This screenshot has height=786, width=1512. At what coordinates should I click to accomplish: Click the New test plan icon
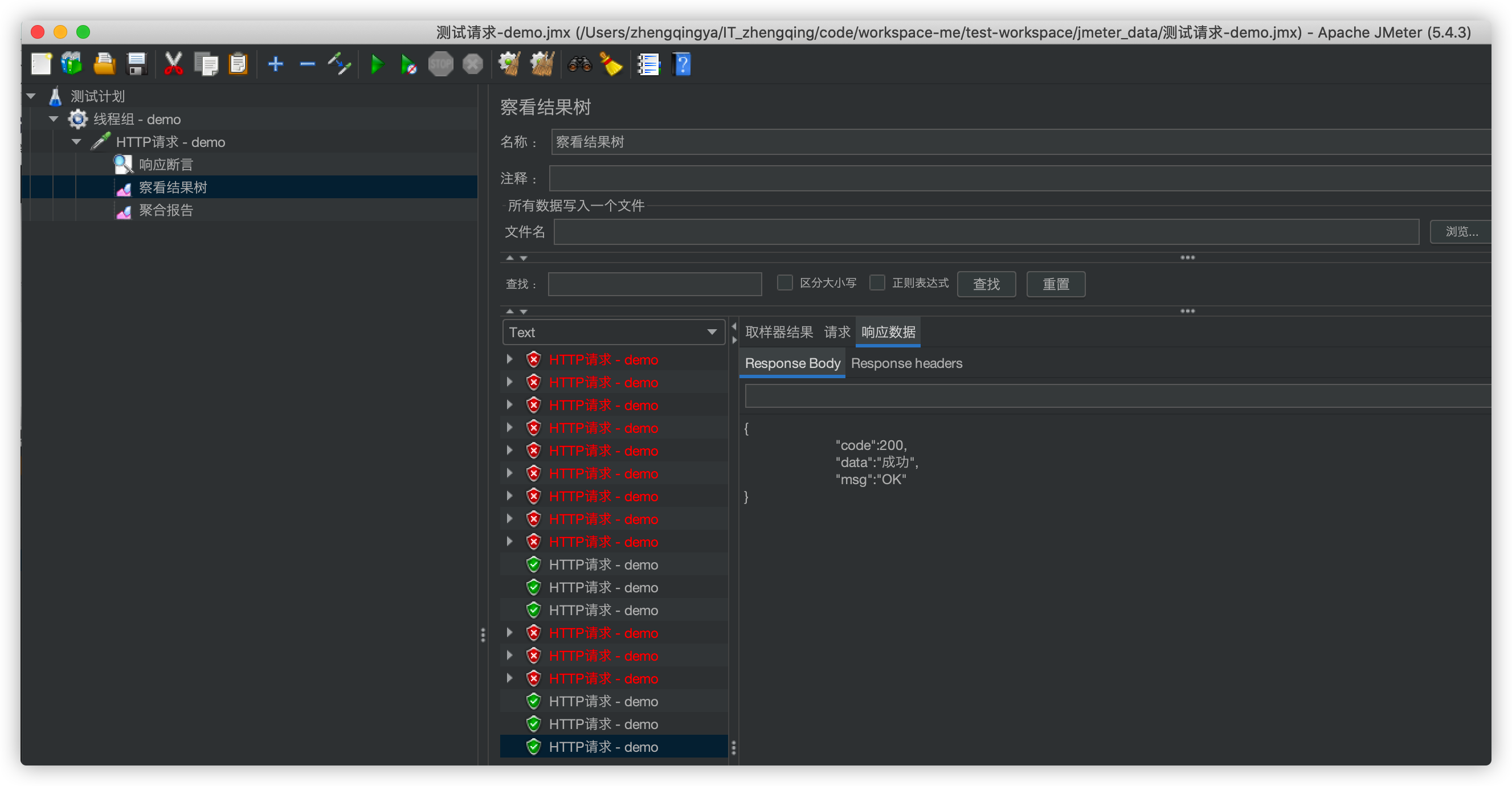coord(41,64)
